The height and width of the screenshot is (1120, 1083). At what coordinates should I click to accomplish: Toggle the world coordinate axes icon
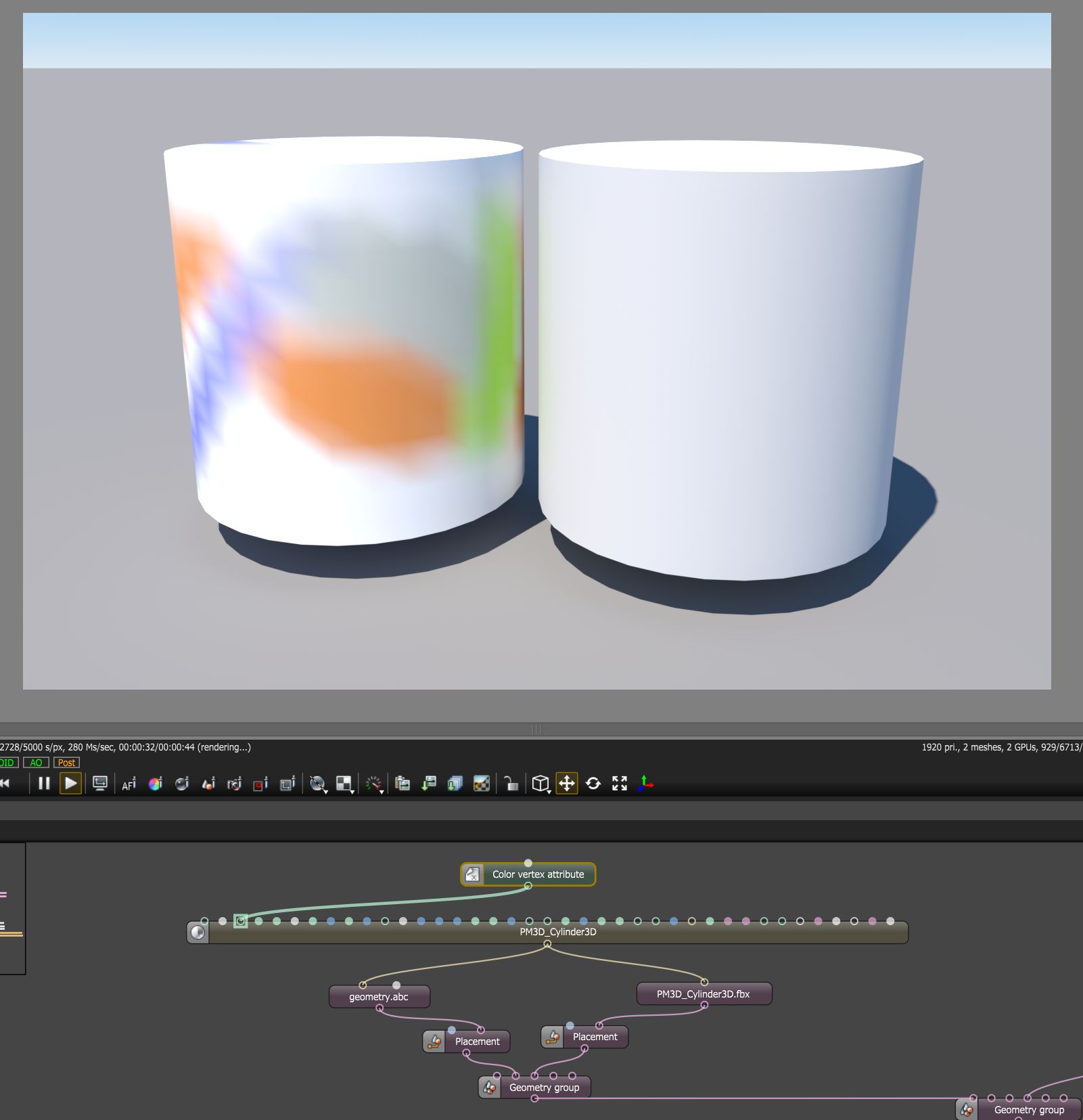pos(646,784)
